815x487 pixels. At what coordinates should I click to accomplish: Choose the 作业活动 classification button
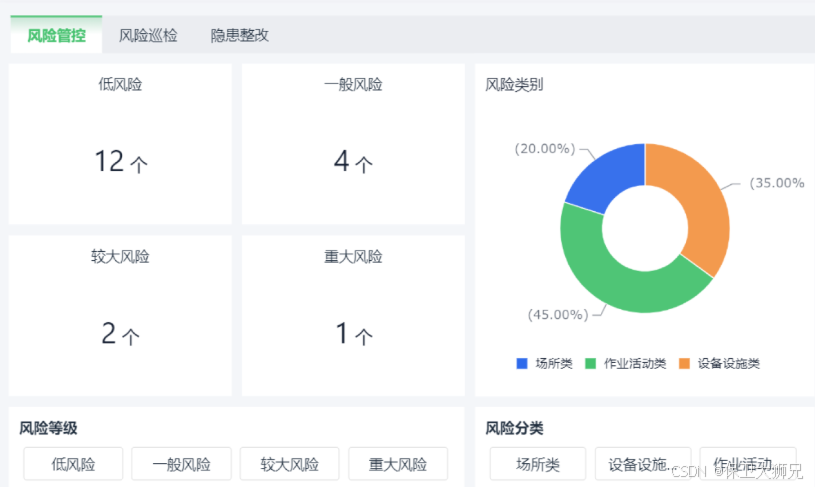[x=748, y=464]
